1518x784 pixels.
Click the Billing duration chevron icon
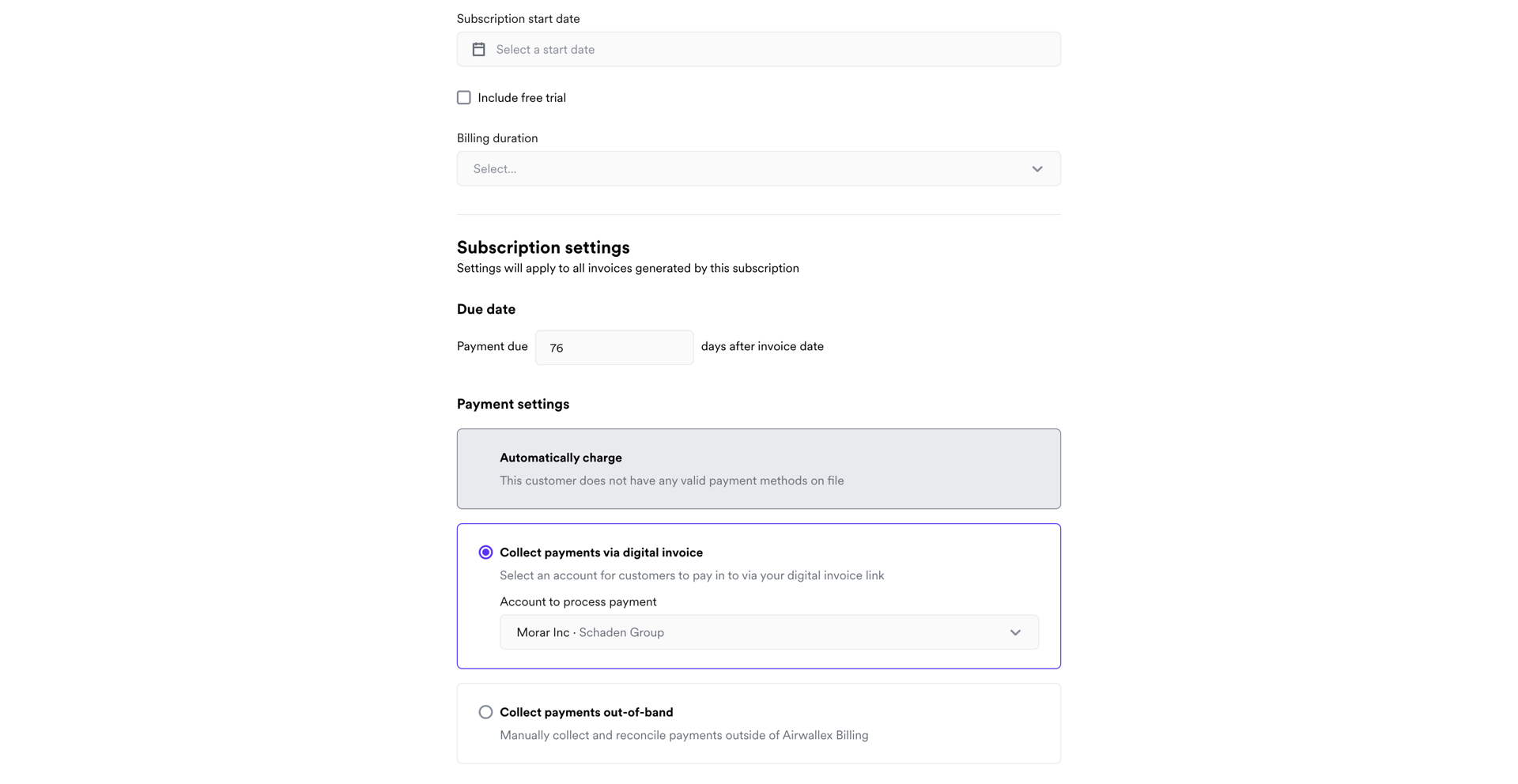tap(1037, 168)
